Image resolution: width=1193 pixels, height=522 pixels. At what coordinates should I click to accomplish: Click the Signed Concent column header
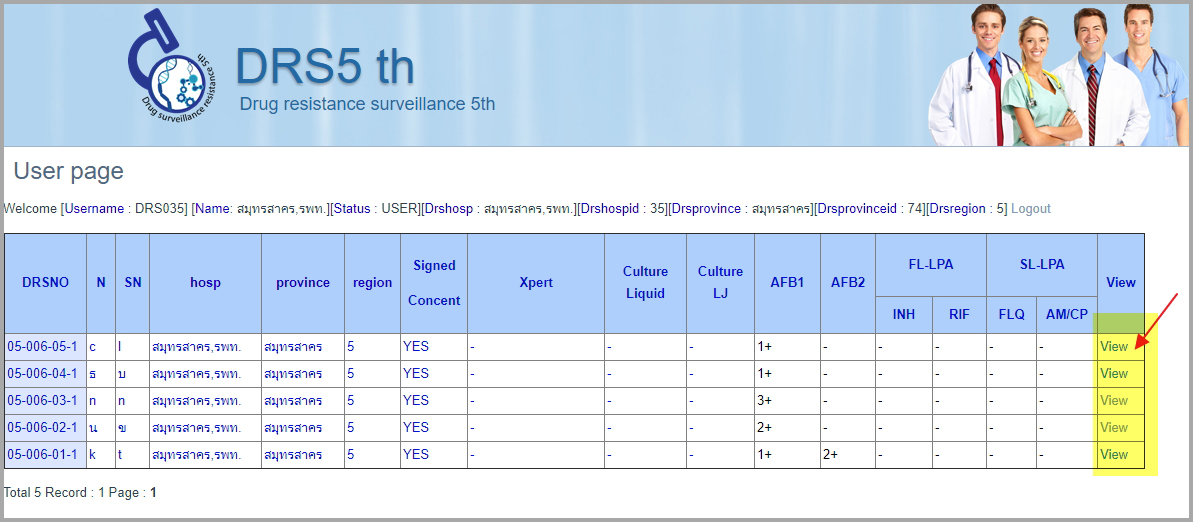click(434, 283)
